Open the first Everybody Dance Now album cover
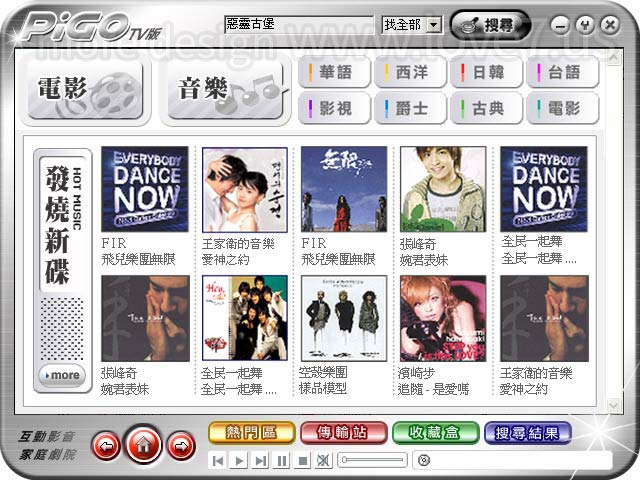The width and height of the screenshot is (640, 480). (145, 189)
